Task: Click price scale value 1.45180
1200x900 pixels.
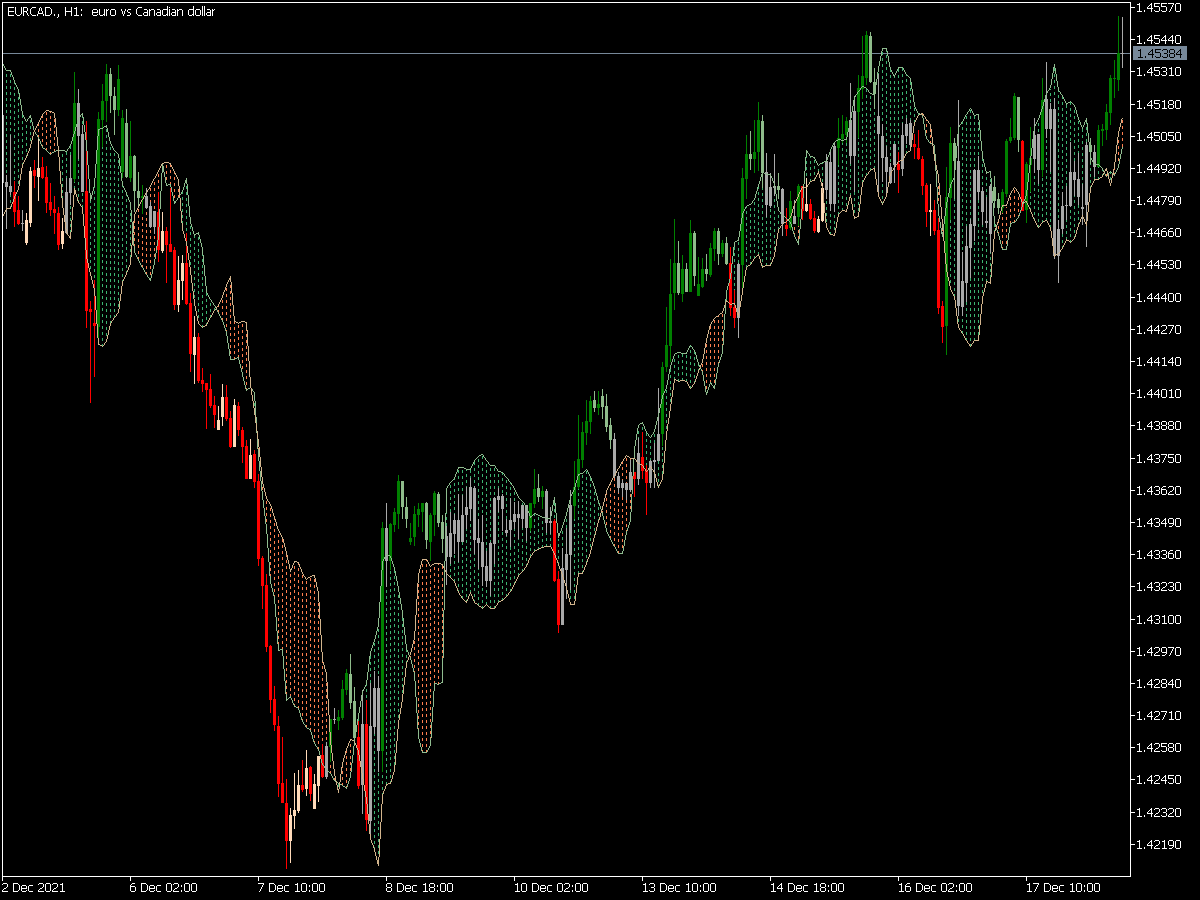Action: (1159, 104)
